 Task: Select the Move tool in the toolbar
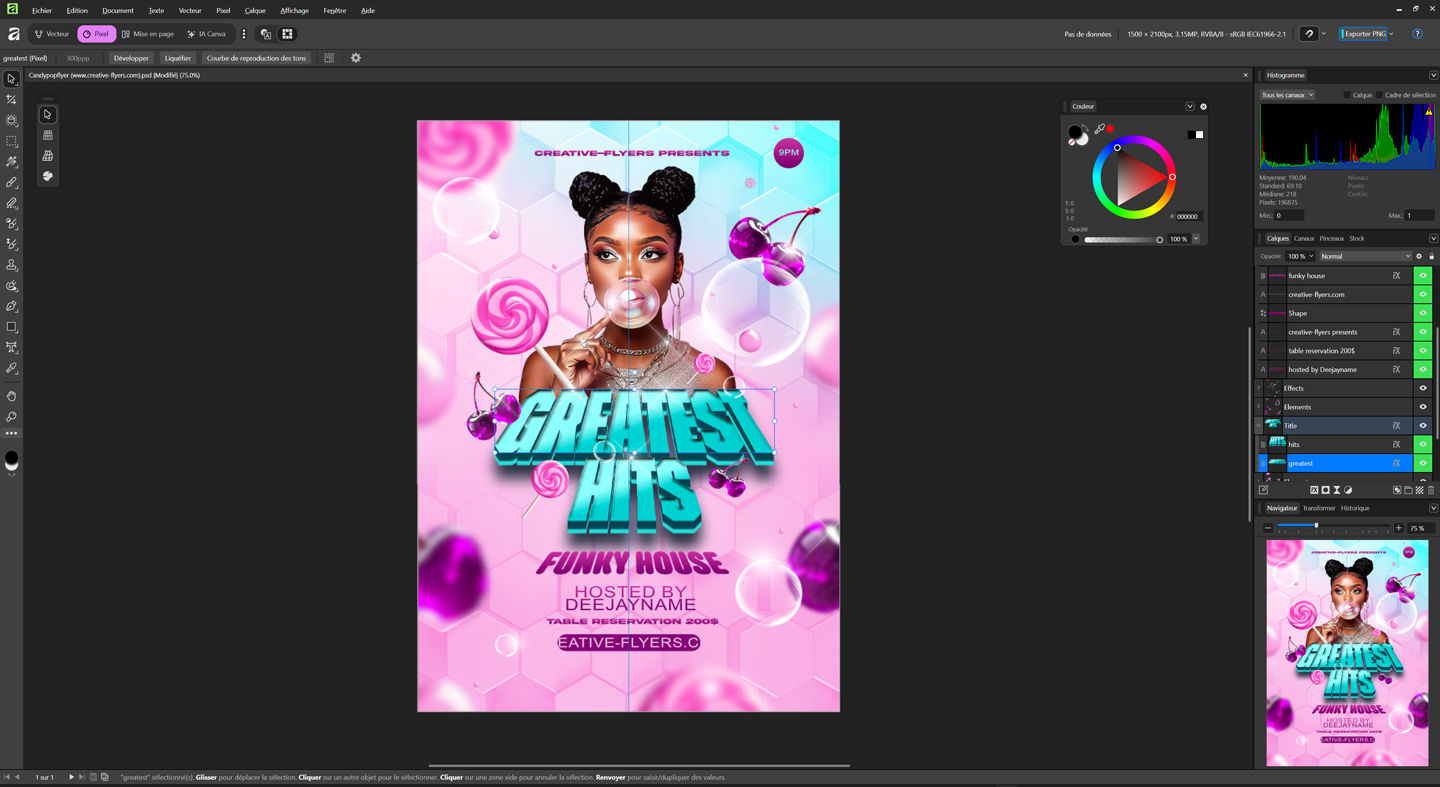pos(12,78)
